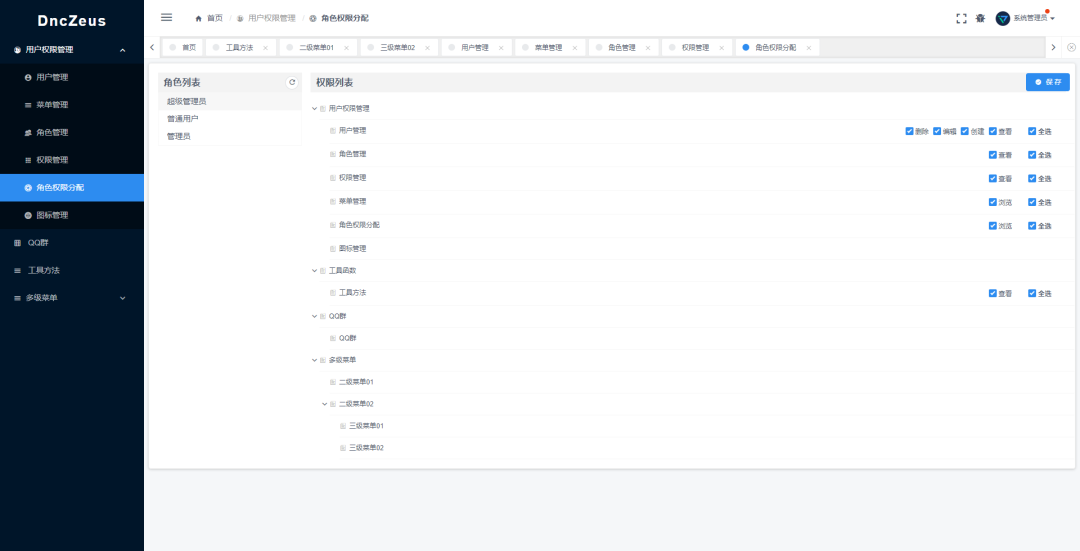
Task: Close the 工具方法 tab
Action: 265,48
